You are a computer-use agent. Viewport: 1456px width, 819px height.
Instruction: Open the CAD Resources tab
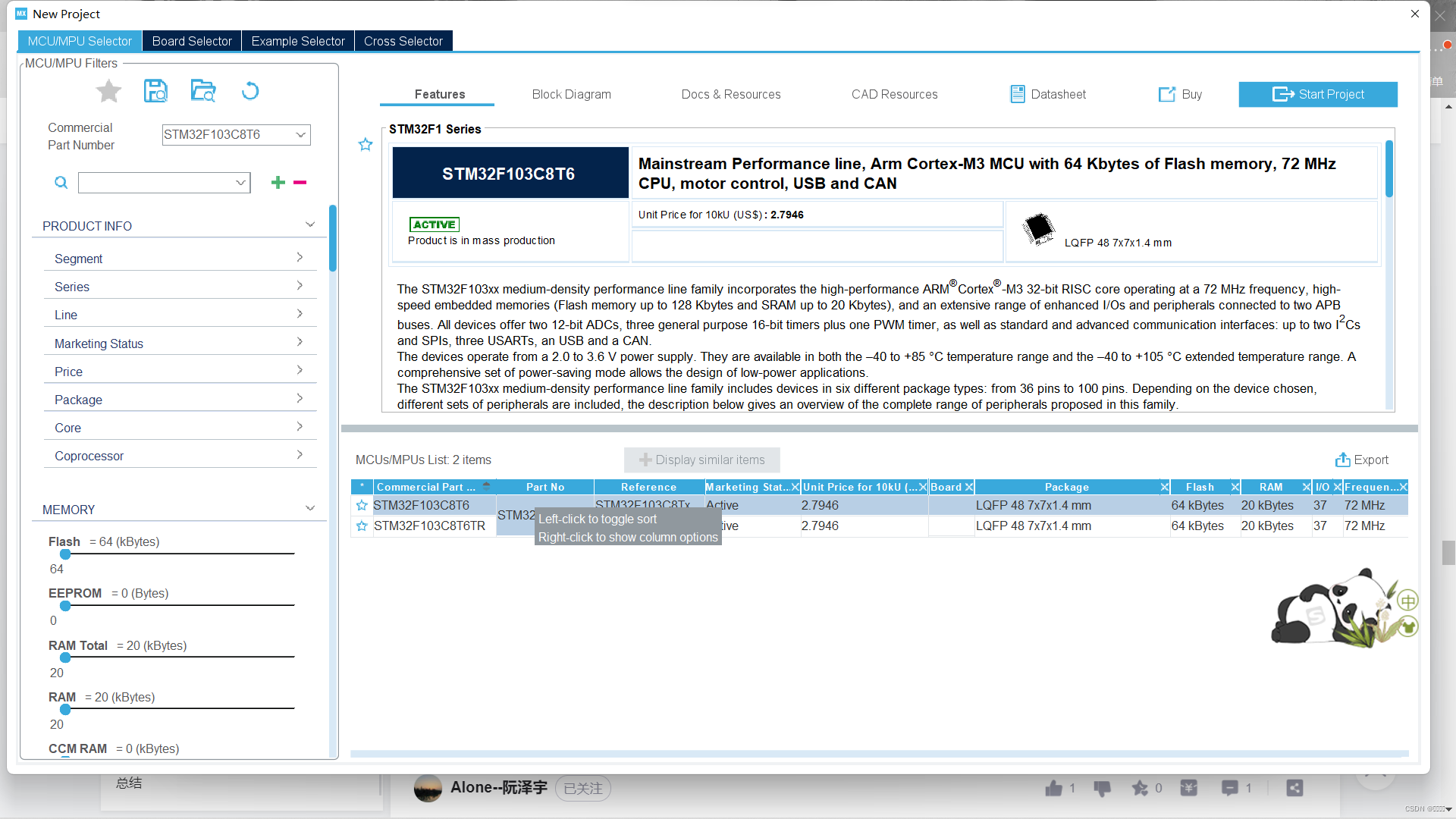[895, 94]
